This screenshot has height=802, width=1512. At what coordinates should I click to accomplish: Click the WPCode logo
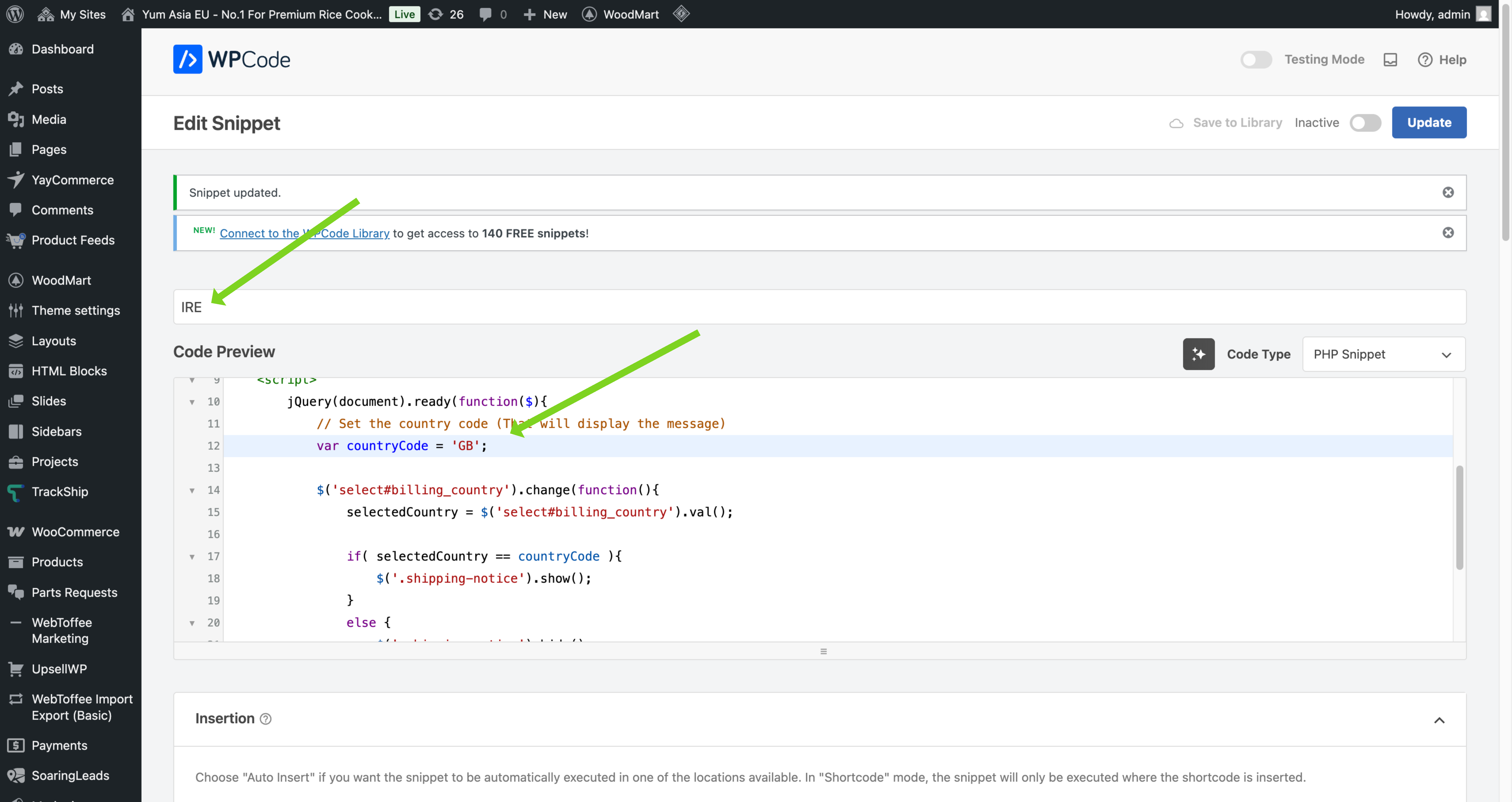pyautogui.click(x=232, y=59)
